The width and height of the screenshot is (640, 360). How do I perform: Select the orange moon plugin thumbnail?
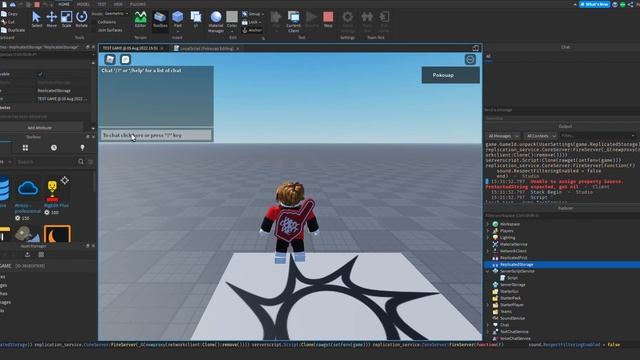point(57,233)
